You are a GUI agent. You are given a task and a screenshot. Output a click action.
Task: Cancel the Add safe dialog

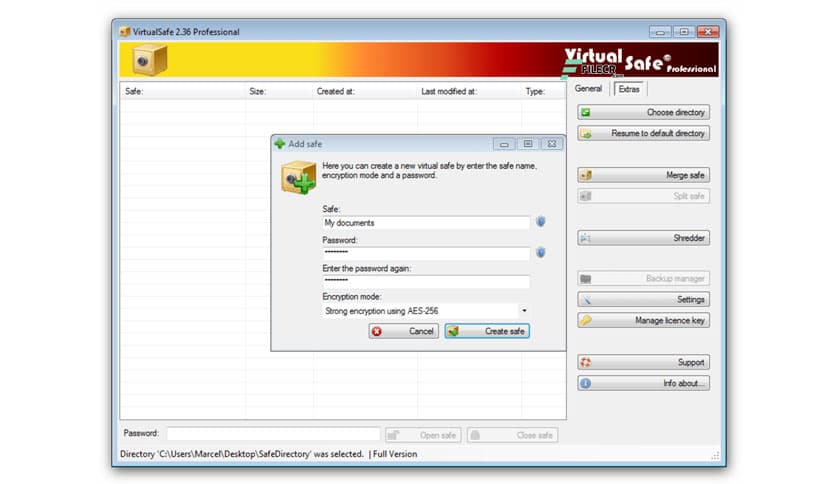coord(404,331)
